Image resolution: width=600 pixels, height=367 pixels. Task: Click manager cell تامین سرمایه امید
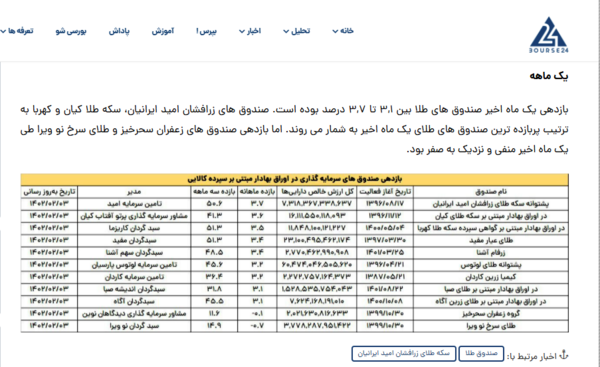[x=134, y=204]
